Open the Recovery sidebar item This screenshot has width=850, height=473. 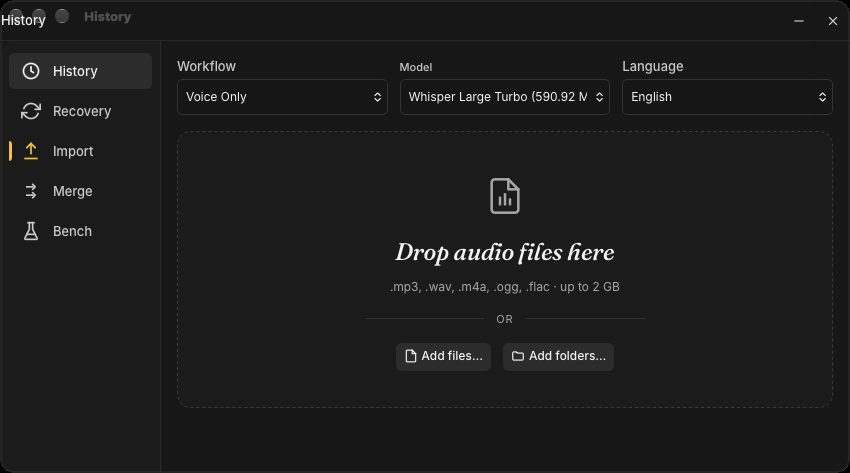[x=80, y=111]
